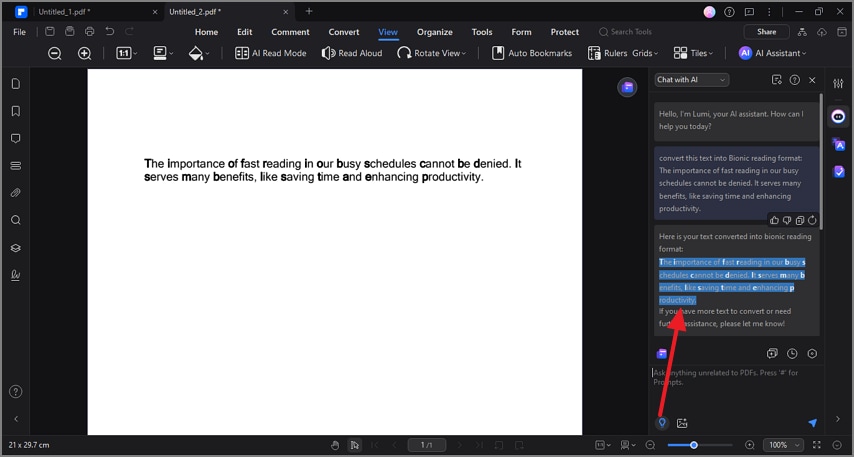Viewport: 854px width, 457px height.
Task: Click the AI panel help icon
Action: pos(795,80)
